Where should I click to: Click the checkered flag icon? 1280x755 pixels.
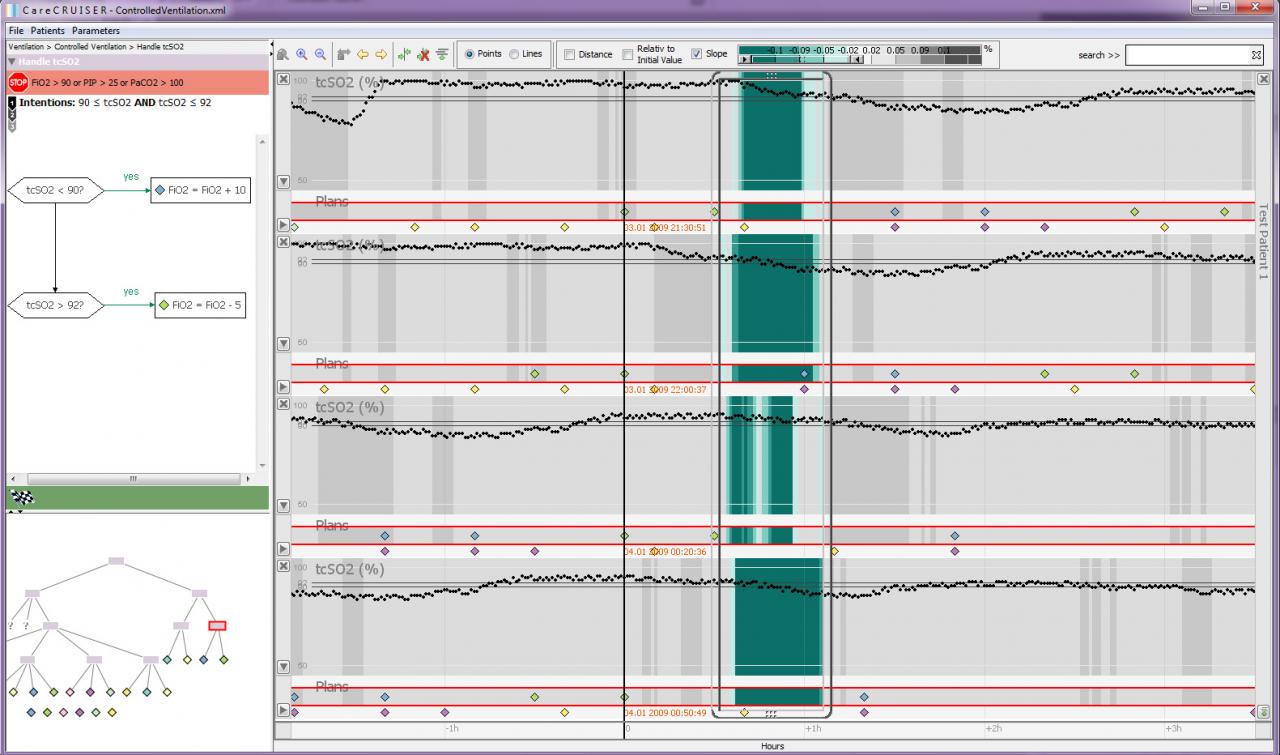click(21, 497)
